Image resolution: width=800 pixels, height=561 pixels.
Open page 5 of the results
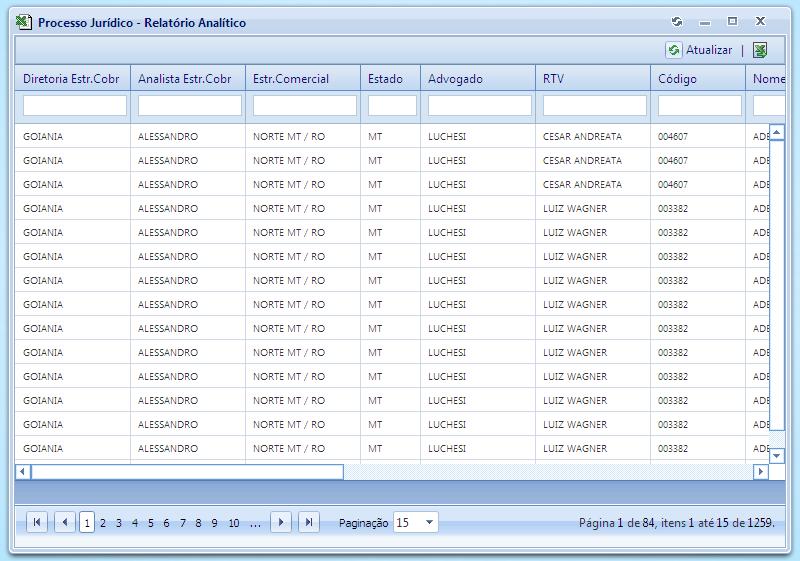150,523
